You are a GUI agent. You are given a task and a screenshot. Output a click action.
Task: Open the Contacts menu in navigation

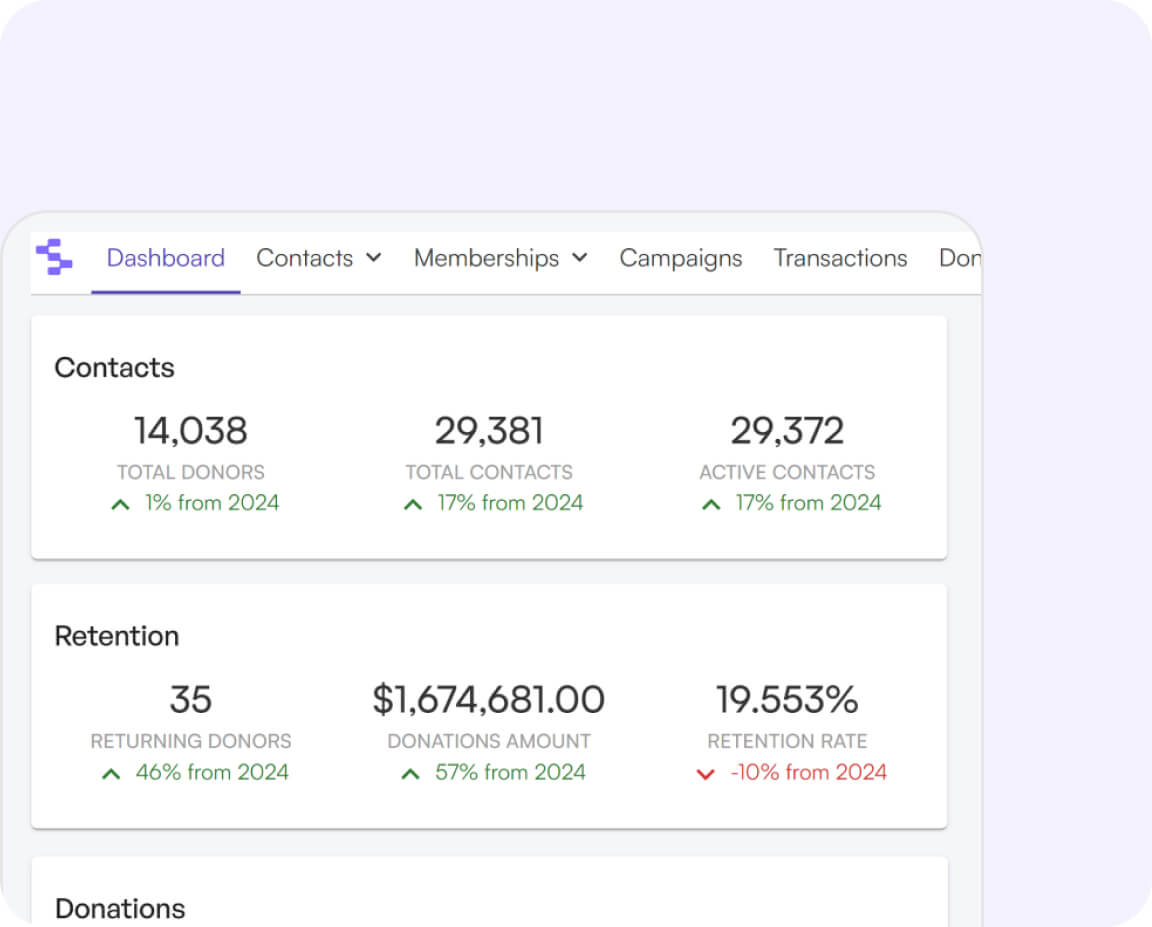click(x=304, y=258)
